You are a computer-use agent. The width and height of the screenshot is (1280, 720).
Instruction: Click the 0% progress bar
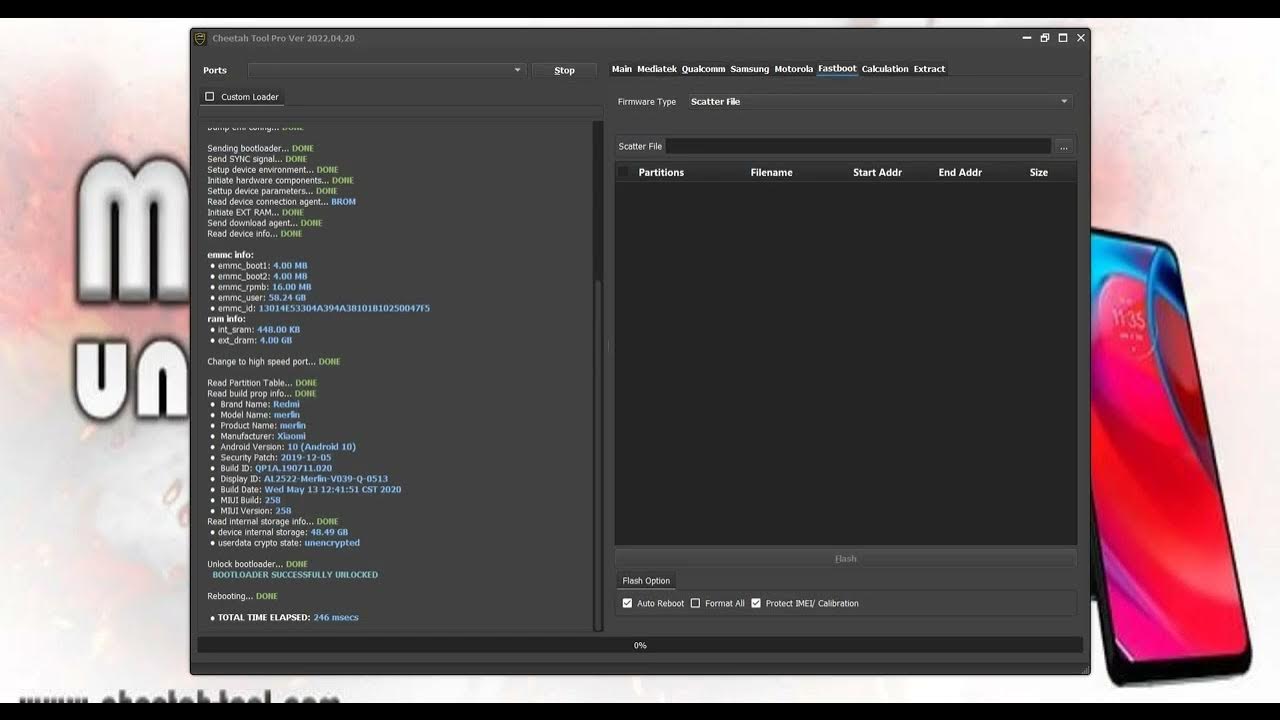640,646
